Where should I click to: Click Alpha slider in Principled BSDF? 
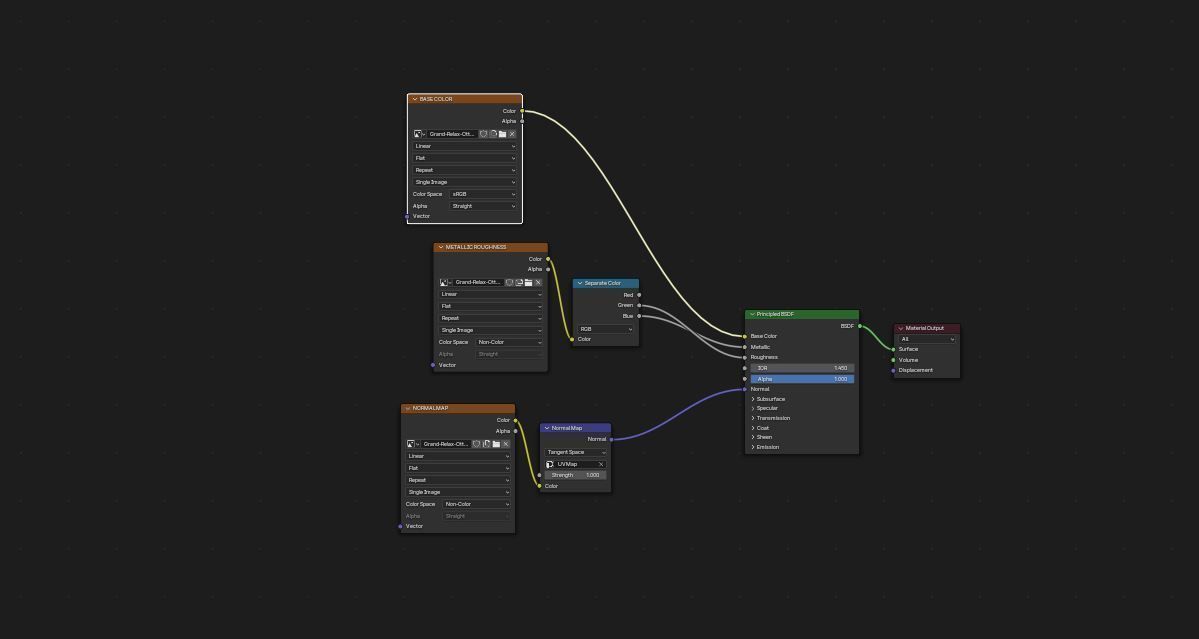click(x=802, y=379)
